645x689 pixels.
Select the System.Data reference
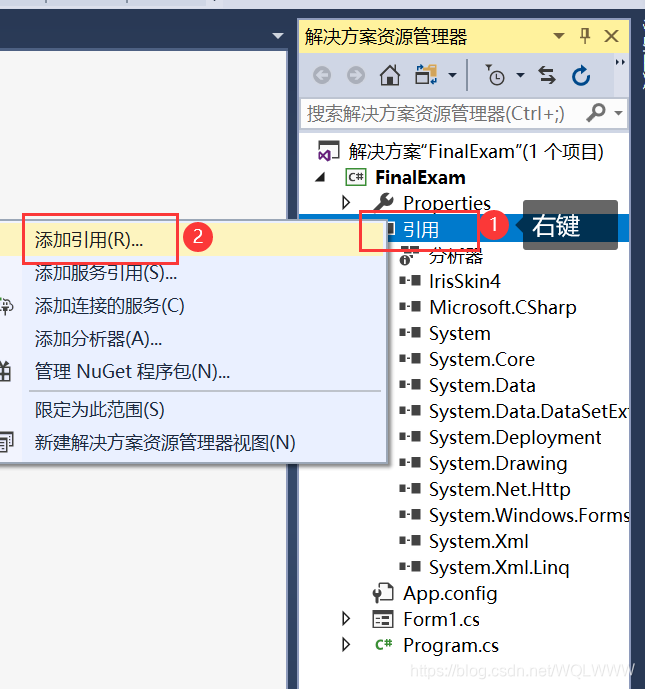pyautogui.click(x=482, y=385)
